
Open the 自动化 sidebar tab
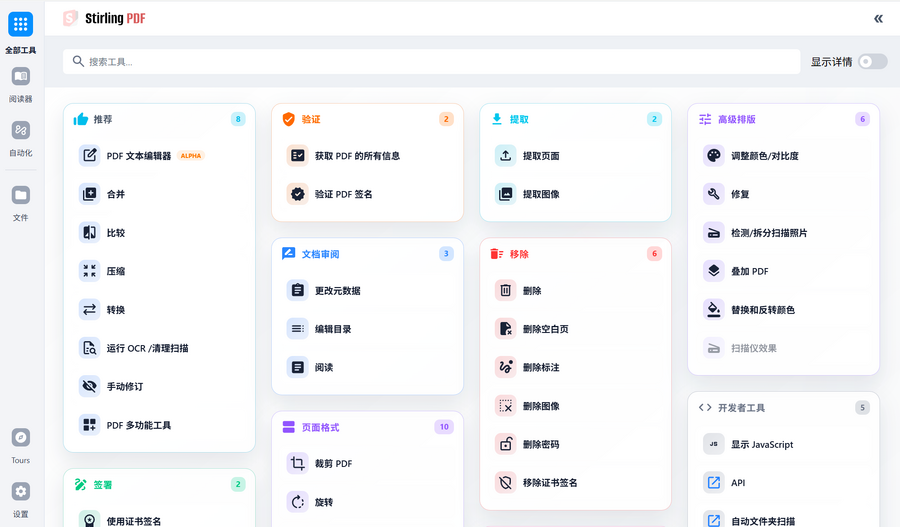20,138
